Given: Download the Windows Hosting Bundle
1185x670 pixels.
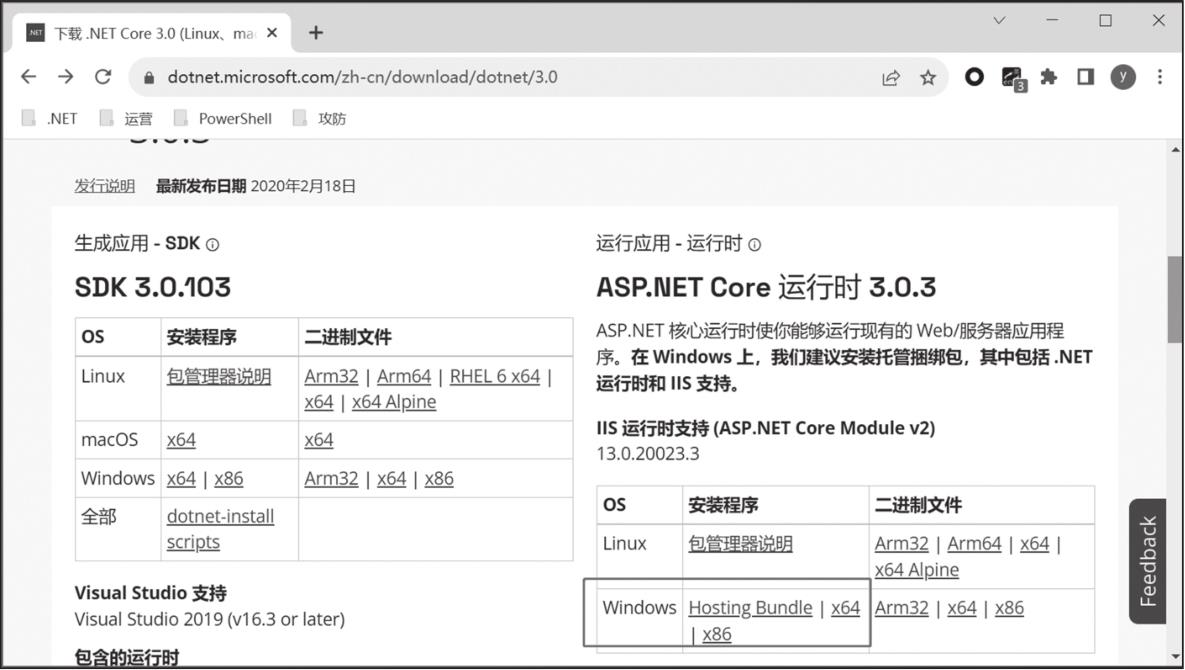Looking at the screenshot, I should coord(750,607).
